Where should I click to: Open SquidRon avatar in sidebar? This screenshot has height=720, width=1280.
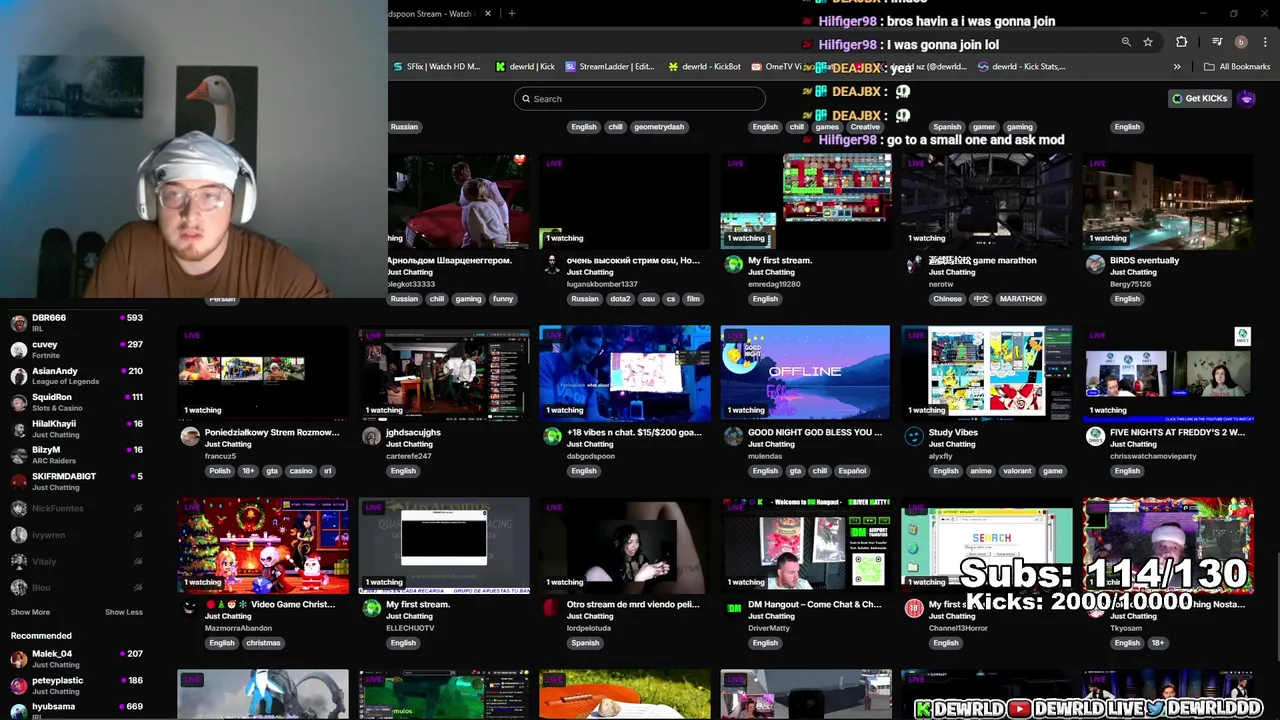tap(18, 402)
